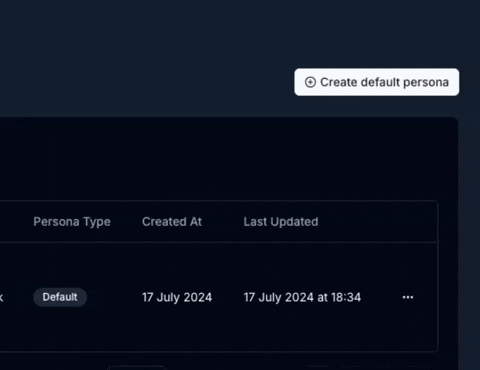This screenshot has height=370, width=480.
Task: Click the Create default persona button
Action: point(377,82)
